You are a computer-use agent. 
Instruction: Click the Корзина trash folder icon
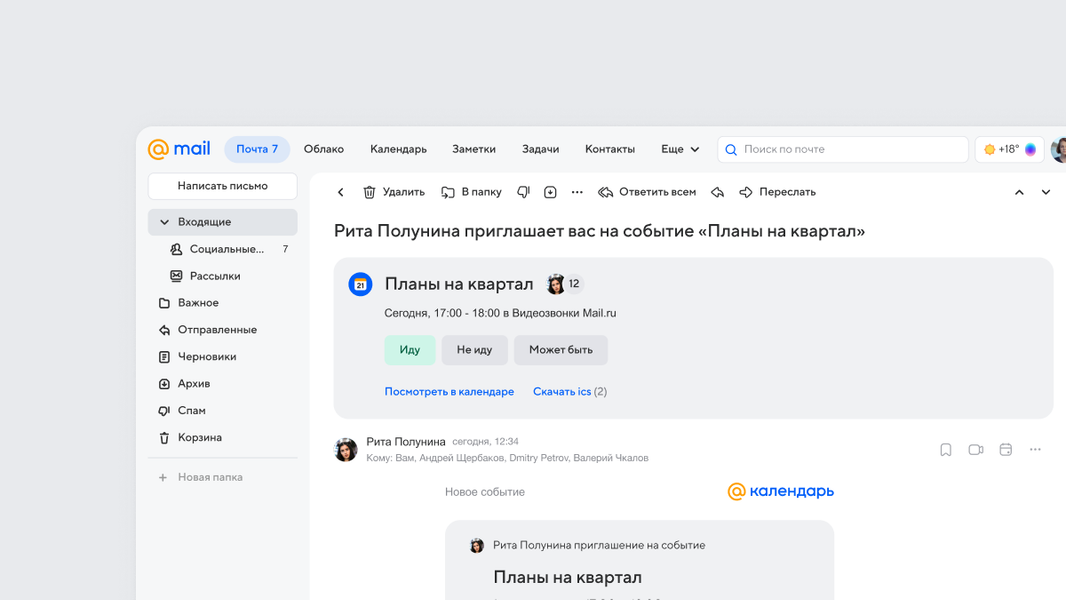pyautogui.click(x=164, y=438)
